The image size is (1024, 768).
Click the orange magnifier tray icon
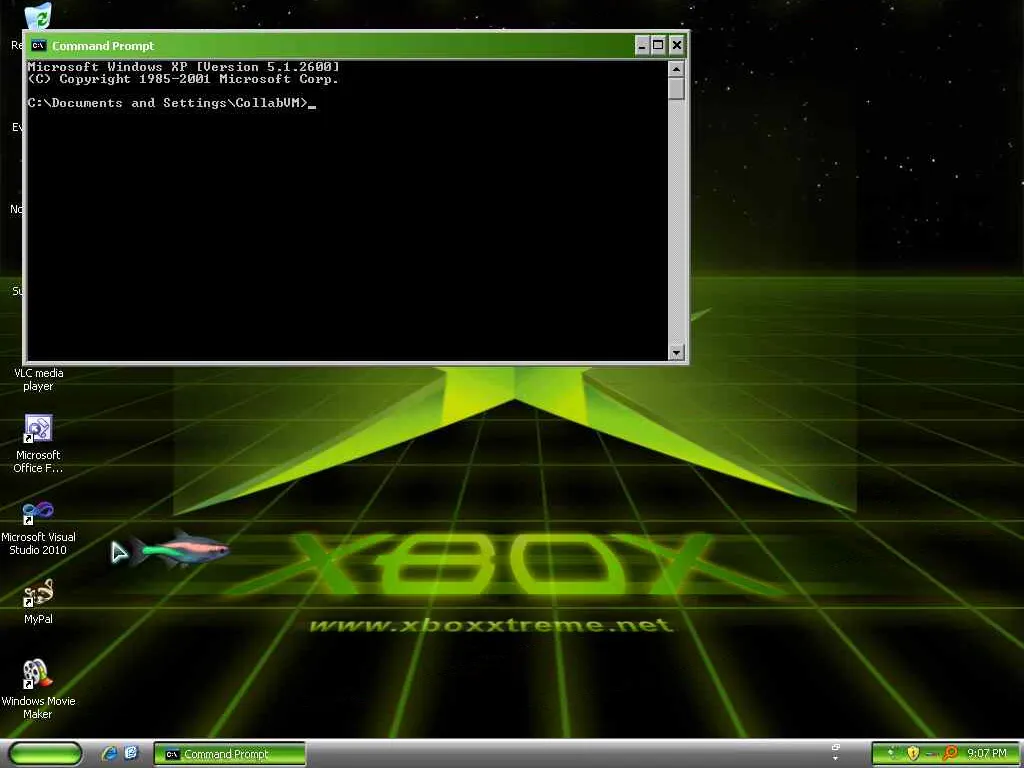(x=950, y=754)
